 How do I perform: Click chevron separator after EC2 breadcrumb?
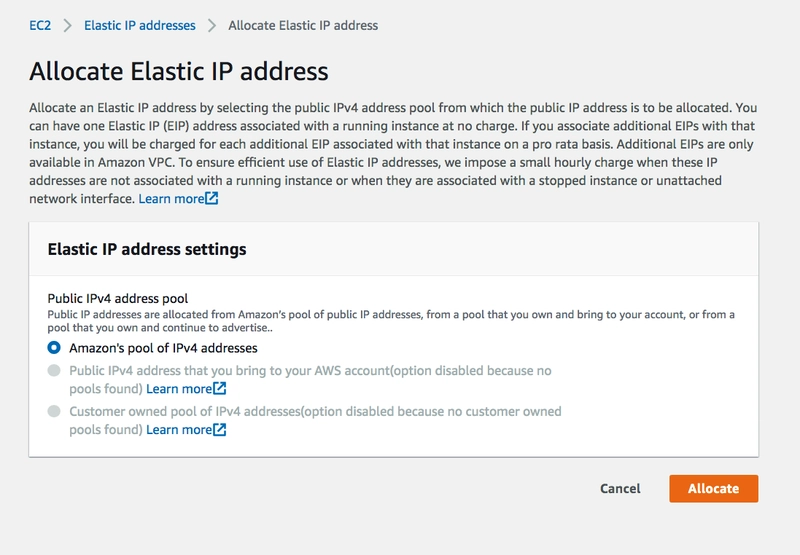pyautogui.click(x=67, y=26)
